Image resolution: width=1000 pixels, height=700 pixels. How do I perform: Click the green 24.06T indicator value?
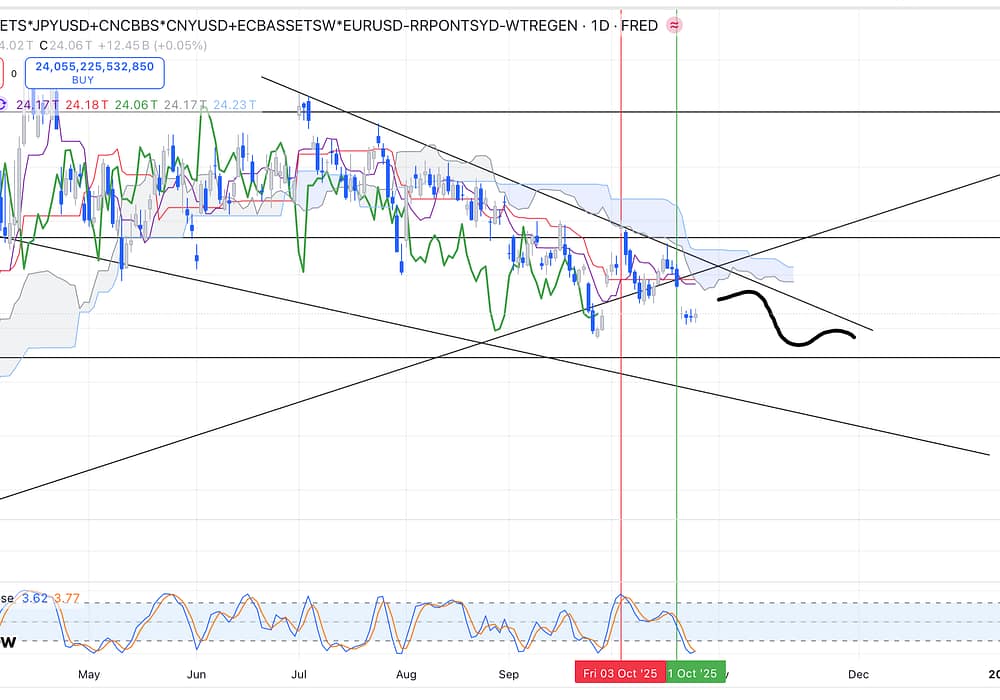tap(134, 105)
